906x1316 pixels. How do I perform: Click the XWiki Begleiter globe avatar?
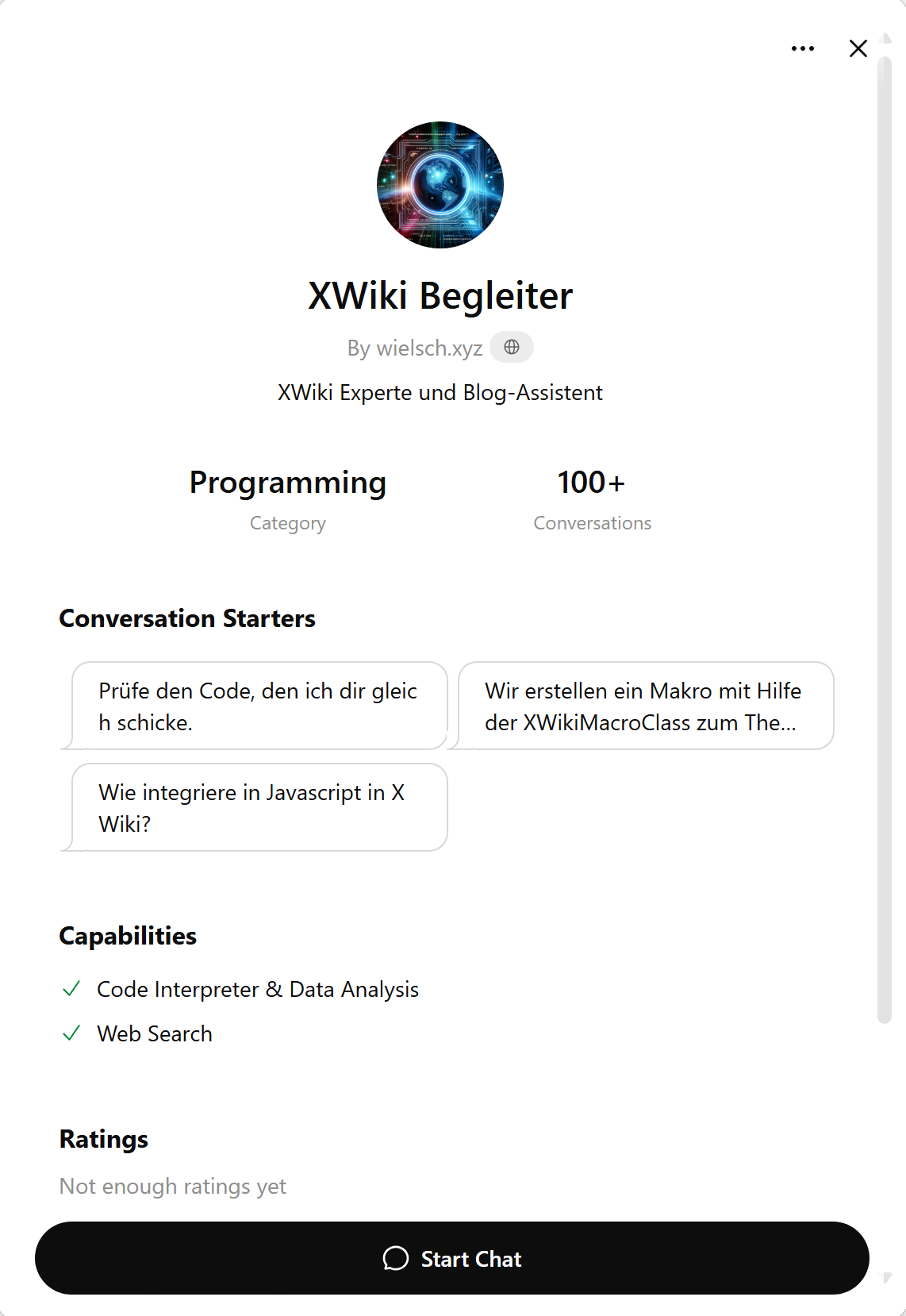click(440, 185)
